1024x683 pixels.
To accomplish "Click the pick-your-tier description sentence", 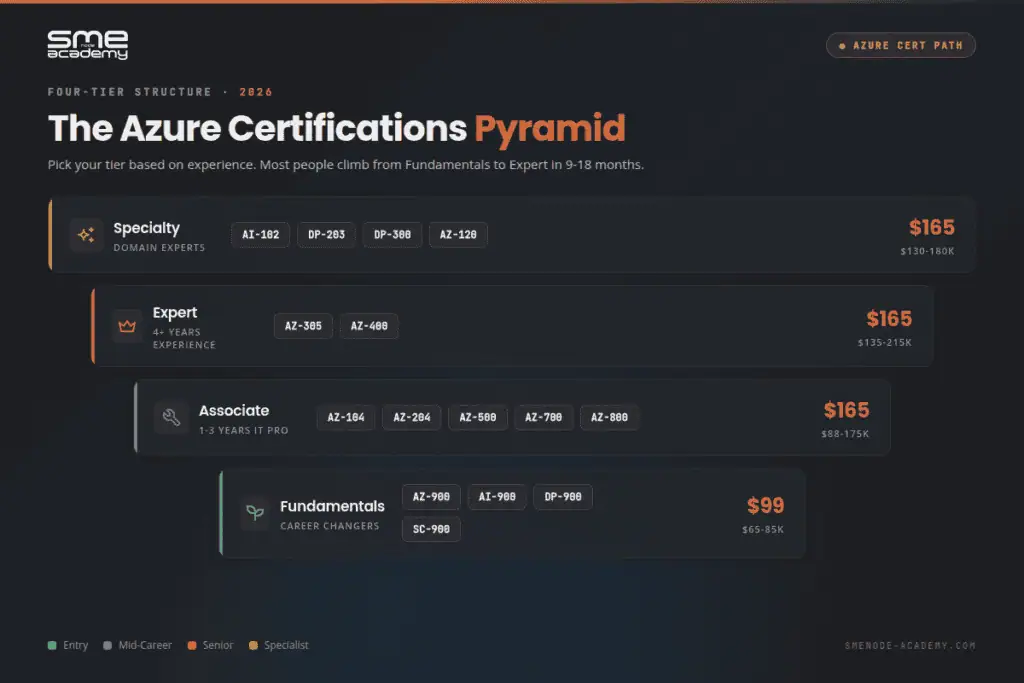I will point(345,165).
